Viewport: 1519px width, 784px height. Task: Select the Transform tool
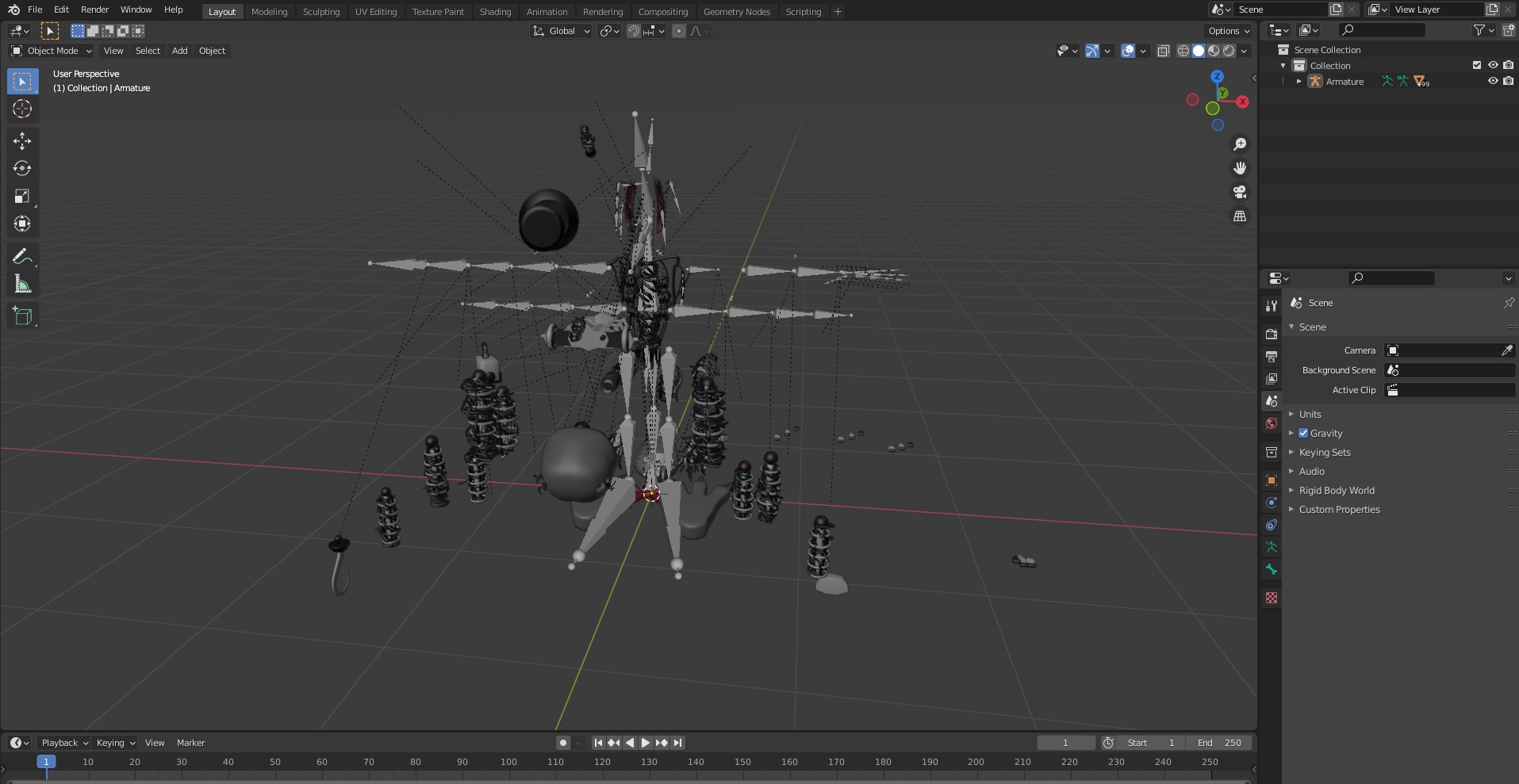tap(22, 224)
